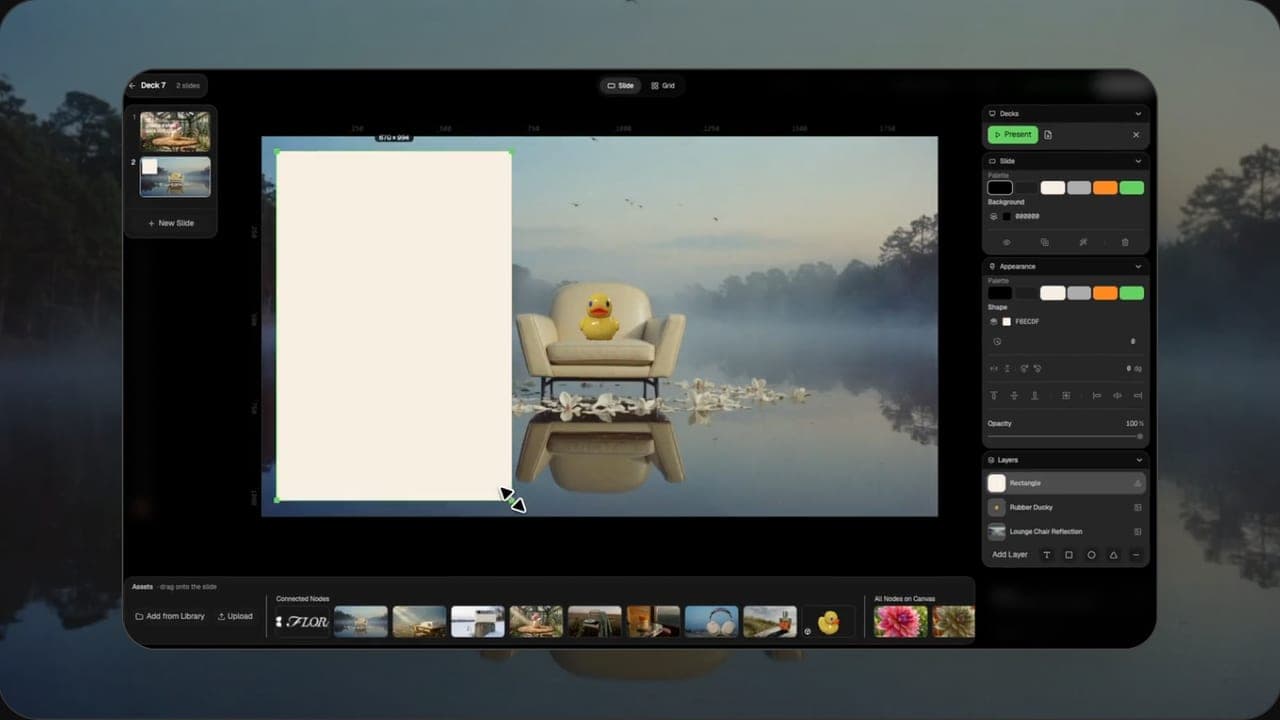This screenshot has height=720, width=1280.
Task: Collapse the Layers panel
Action: tap(1138, 460)
